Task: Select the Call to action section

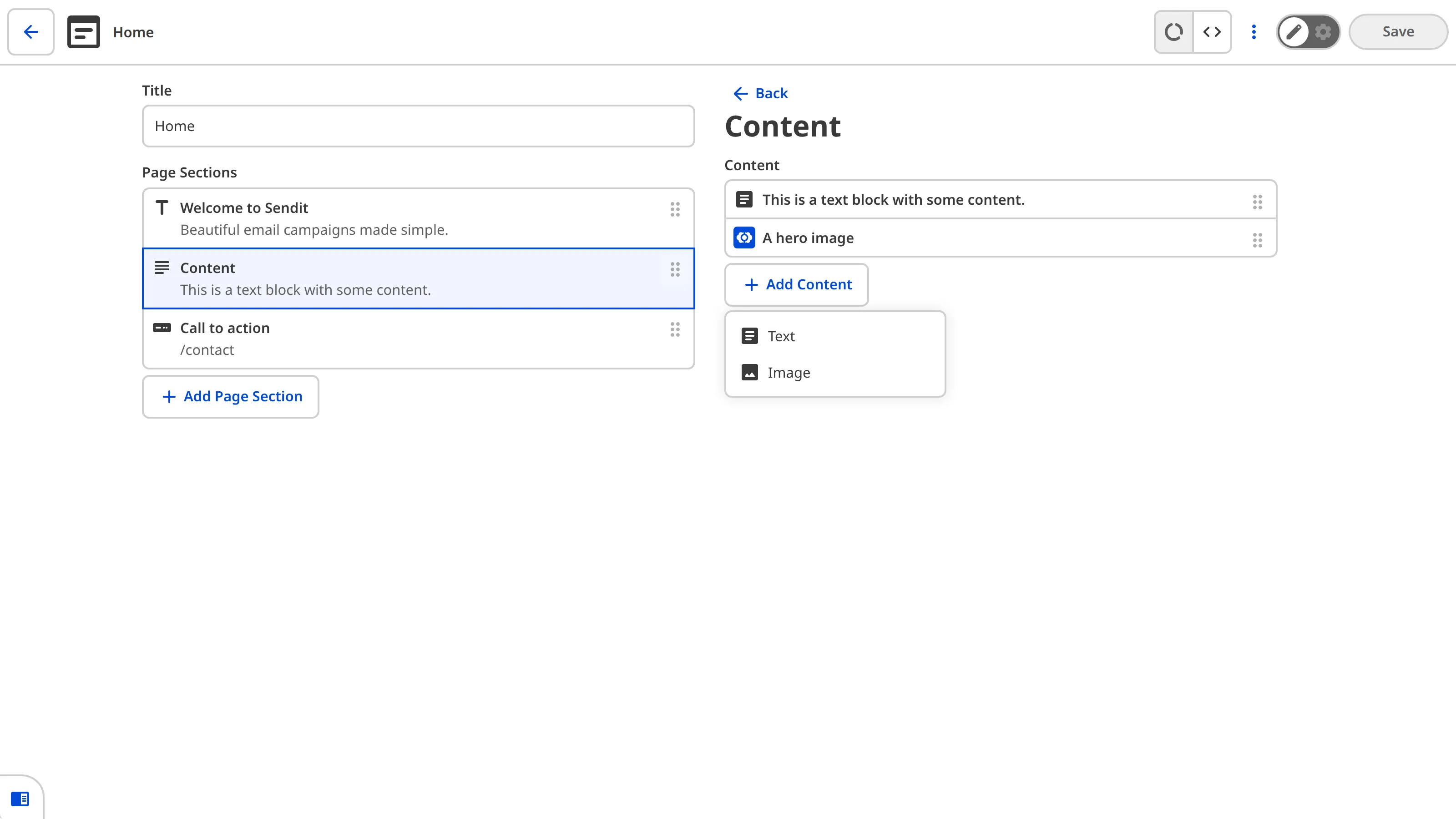Action: pyautogui.click(x=418, y=339)
